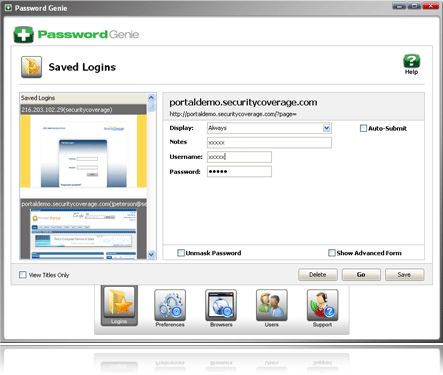Minimize the Password Genie window
Viewport: 443px width, 375px height.
pyautogui.click(x=399, y=6)
